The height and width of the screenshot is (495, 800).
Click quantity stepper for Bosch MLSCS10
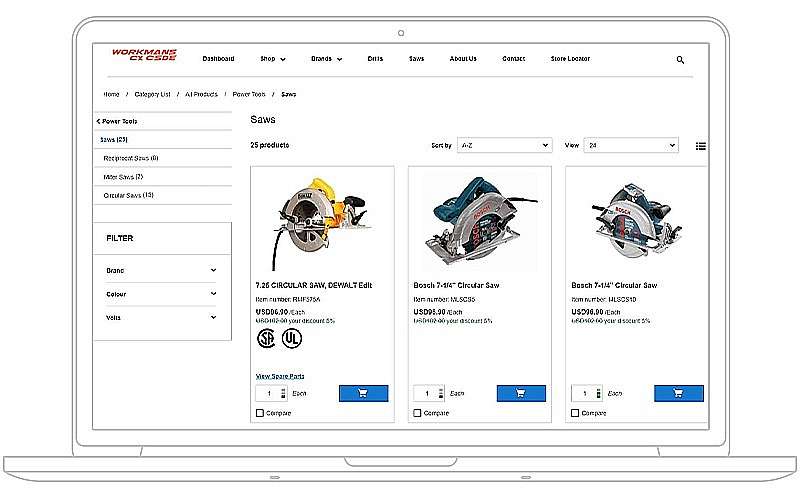coord(598,393)
